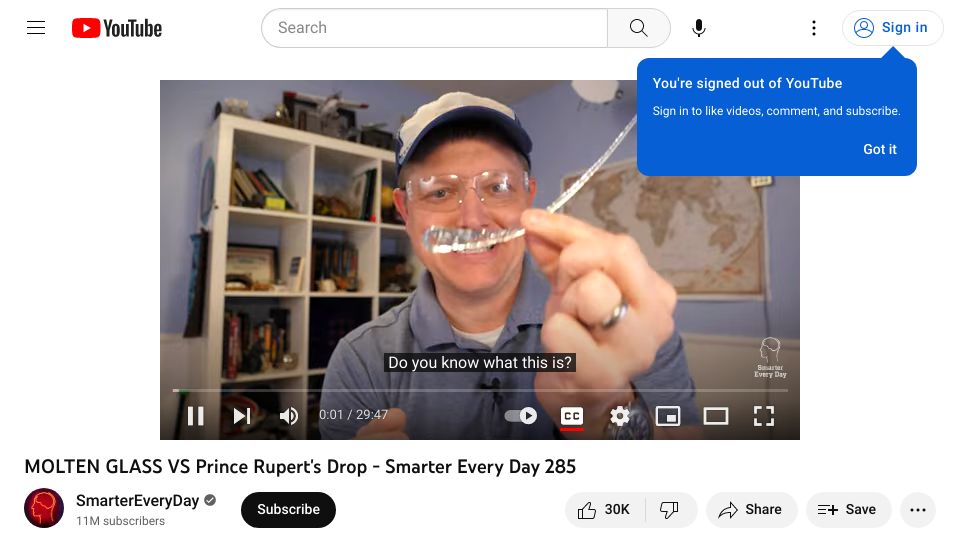Switch to theater mode
This screenshot has height=540, width=960.
pos(715,416)
